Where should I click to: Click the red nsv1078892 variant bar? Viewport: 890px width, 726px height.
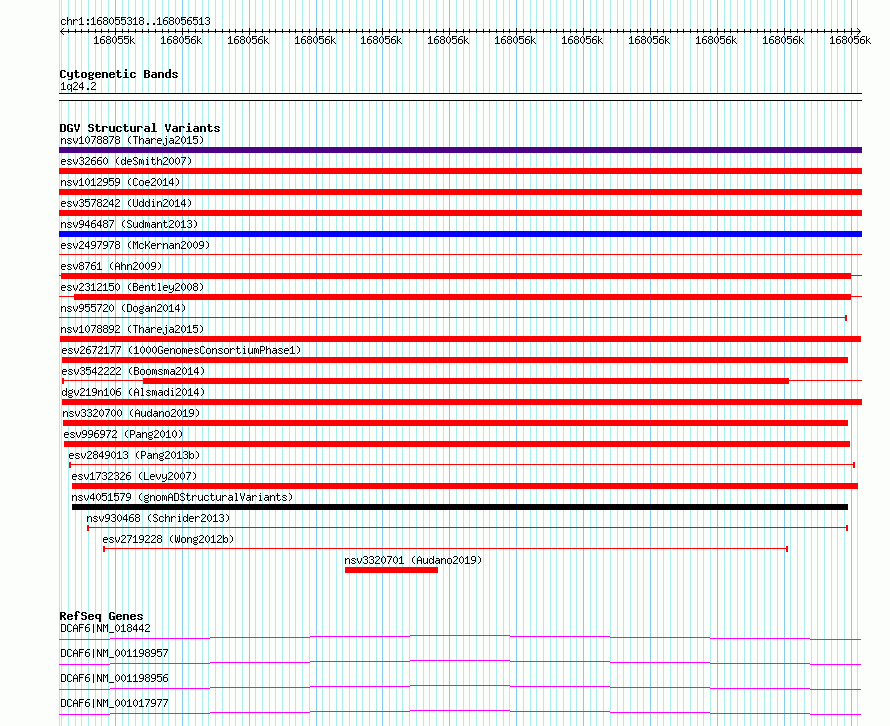[x=460, y=339]
